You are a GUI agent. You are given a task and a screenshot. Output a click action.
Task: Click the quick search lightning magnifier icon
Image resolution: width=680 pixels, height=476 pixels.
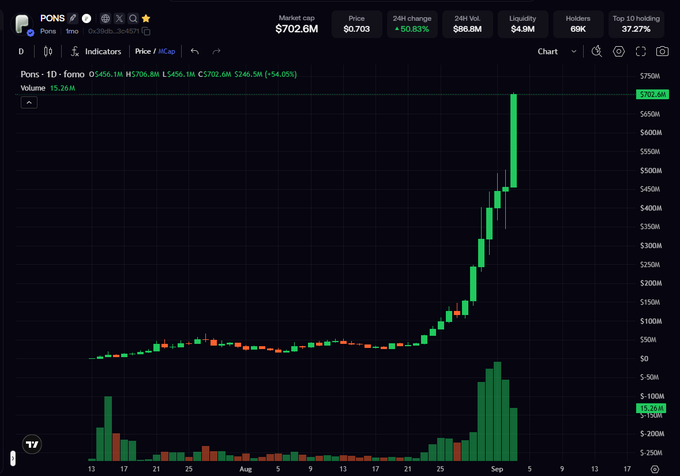pos(597,51)
